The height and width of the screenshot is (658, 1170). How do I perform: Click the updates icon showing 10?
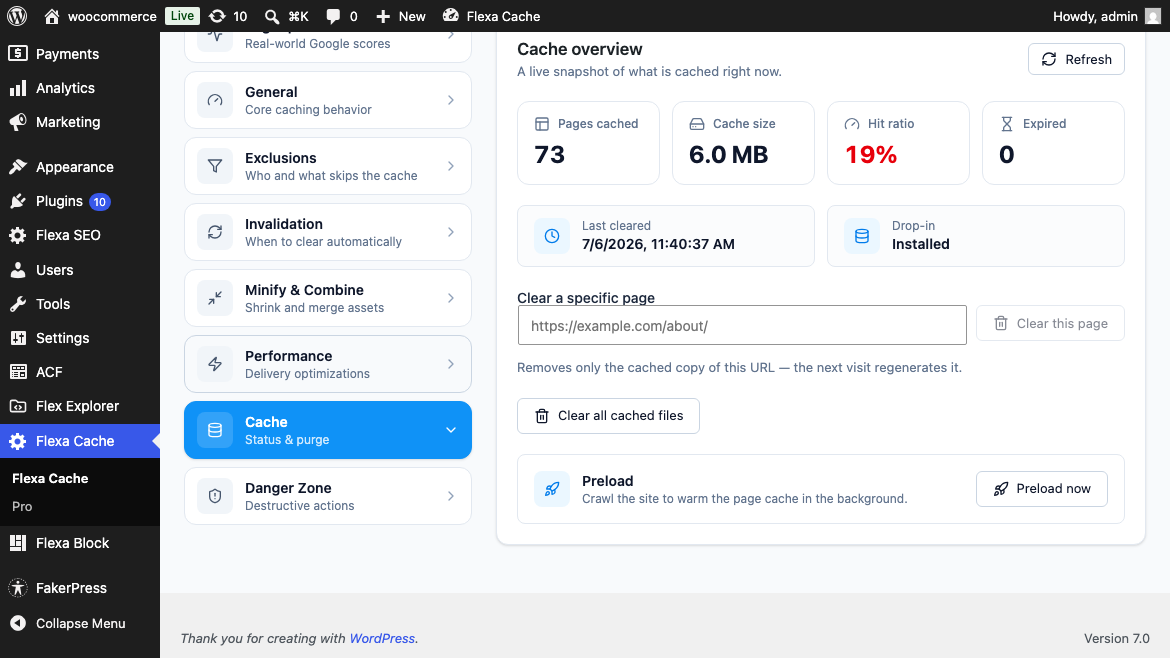click(217, 16)
